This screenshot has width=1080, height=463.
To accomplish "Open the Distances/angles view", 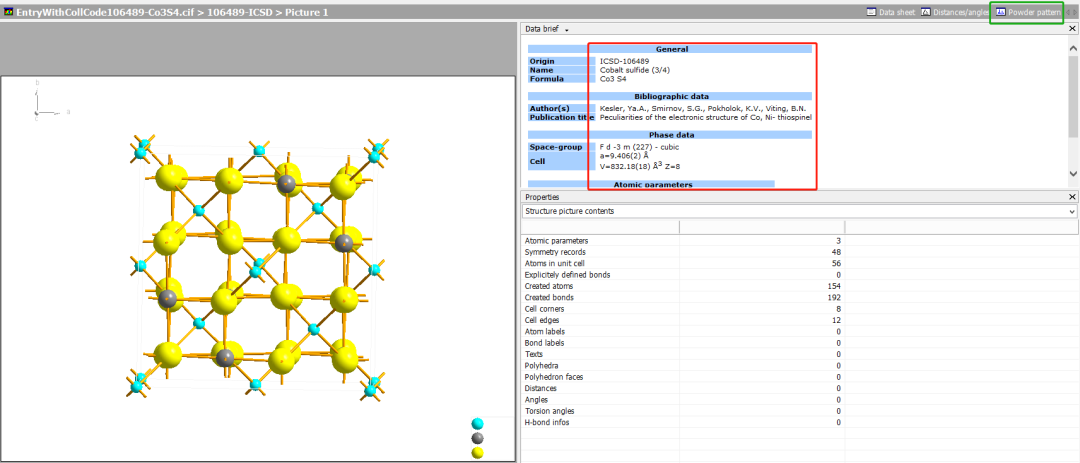I will [x=926, y=12].
